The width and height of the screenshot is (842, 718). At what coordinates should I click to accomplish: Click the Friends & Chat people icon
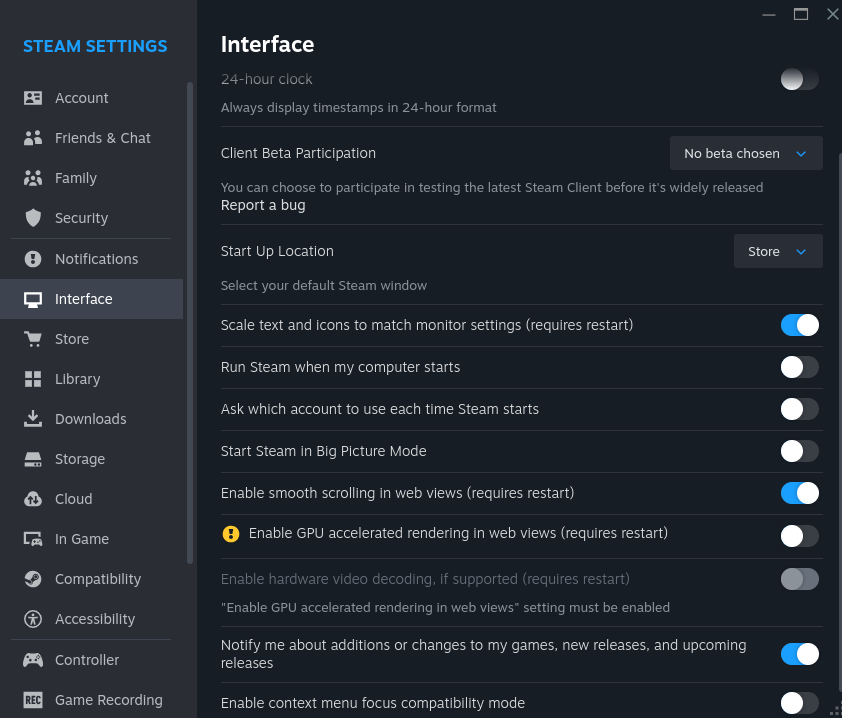[33, 138]
